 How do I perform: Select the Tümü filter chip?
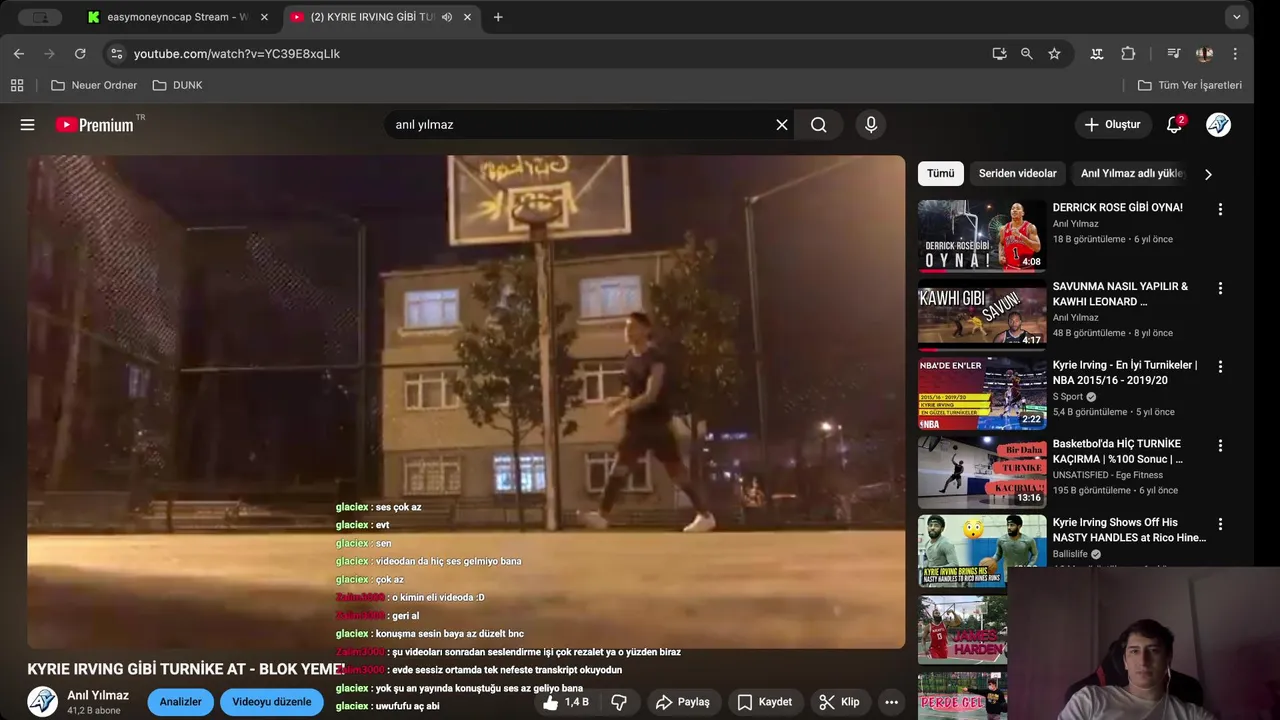tap(940, 174)
